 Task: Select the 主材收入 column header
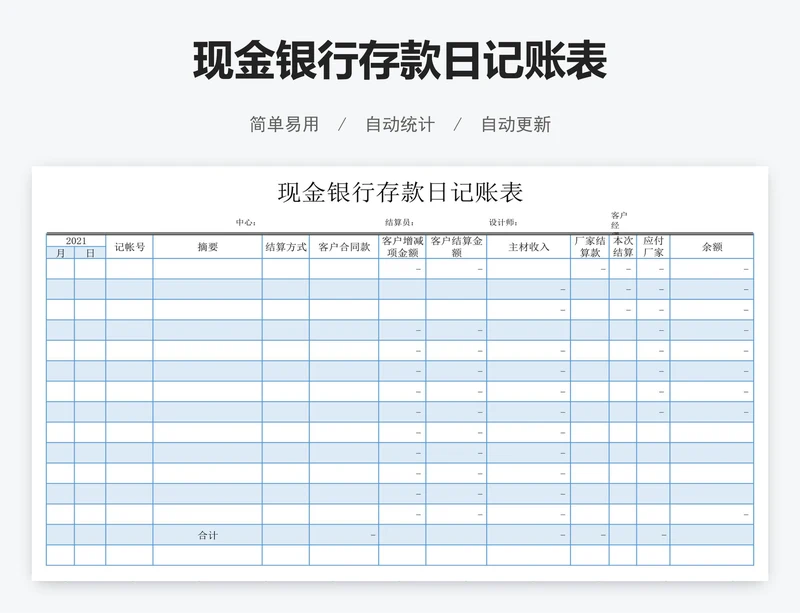point(529,247)
